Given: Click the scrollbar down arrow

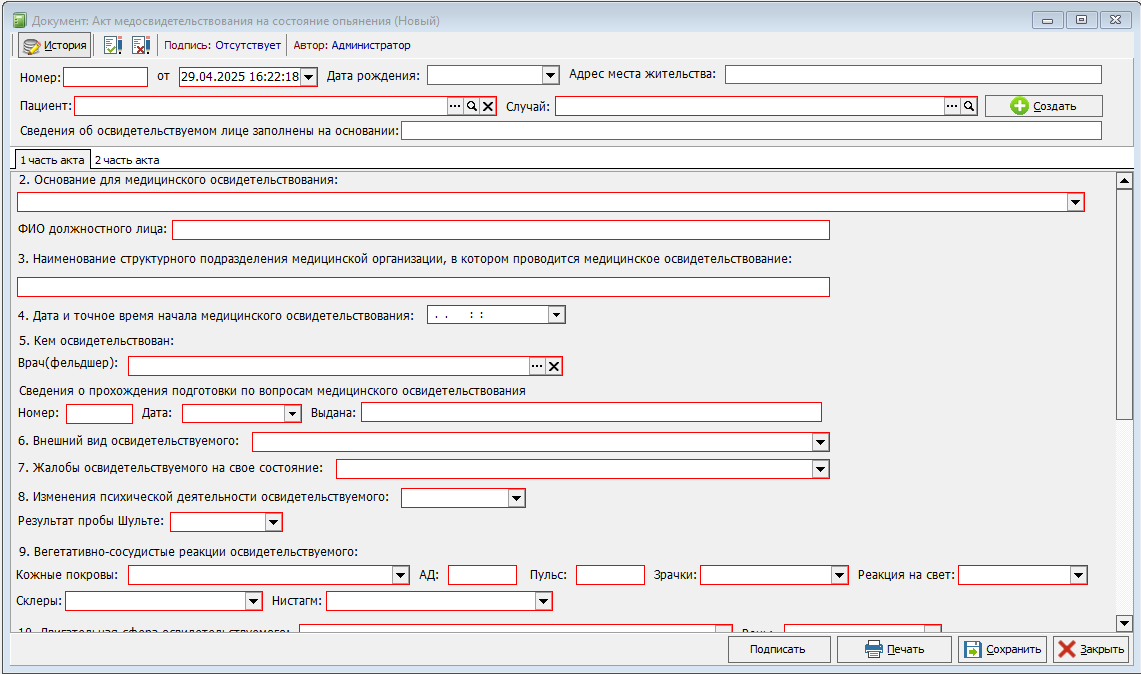Looking at the screenshot, I should [1124, 623].
